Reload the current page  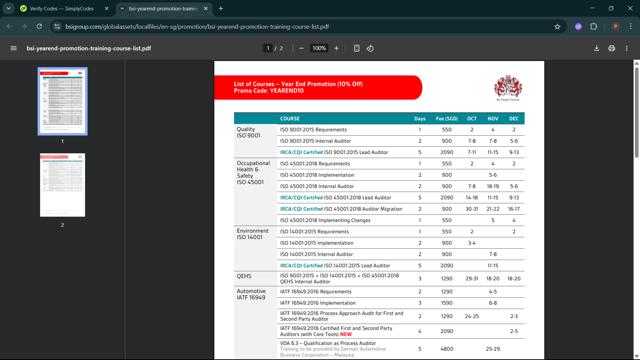(39, 27)
